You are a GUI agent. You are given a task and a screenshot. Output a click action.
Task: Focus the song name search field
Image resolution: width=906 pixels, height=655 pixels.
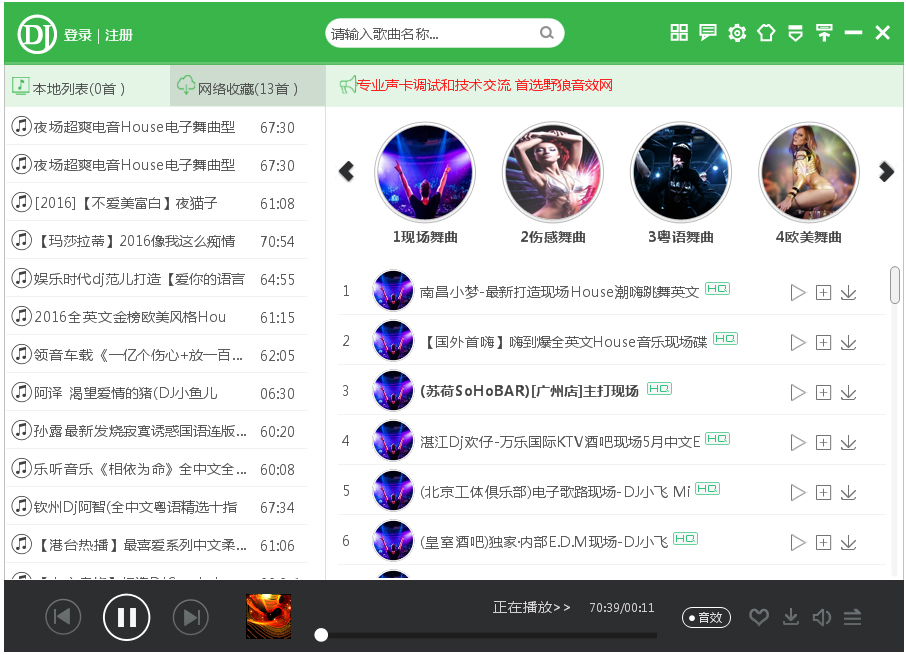pos(444,34)
